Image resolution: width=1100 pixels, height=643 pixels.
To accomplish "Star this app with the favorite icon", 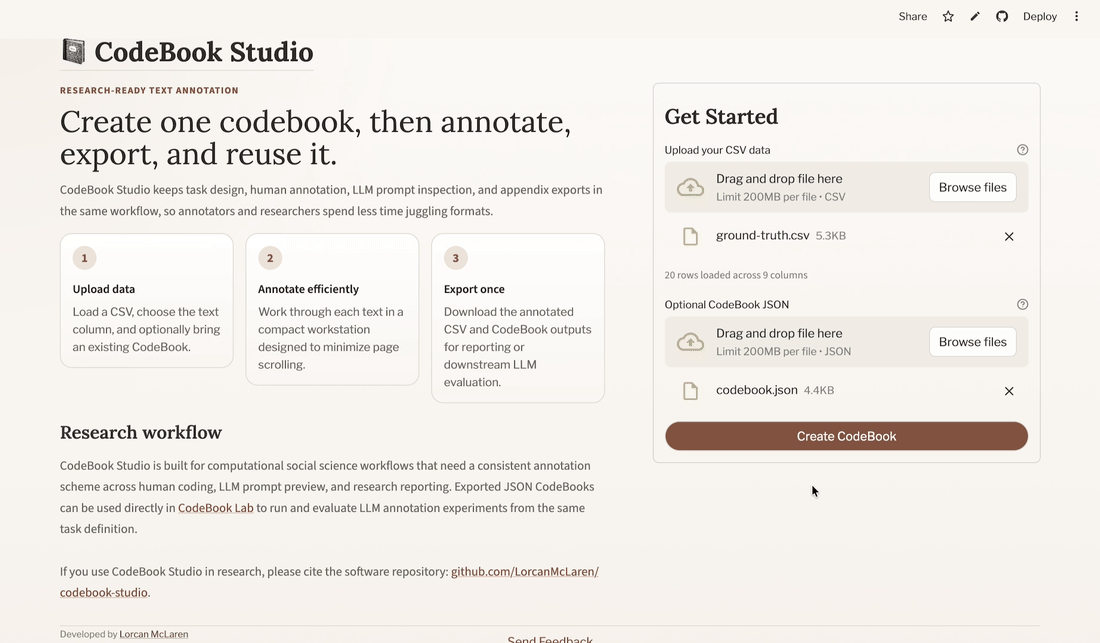I will click(x=948, y=16).
